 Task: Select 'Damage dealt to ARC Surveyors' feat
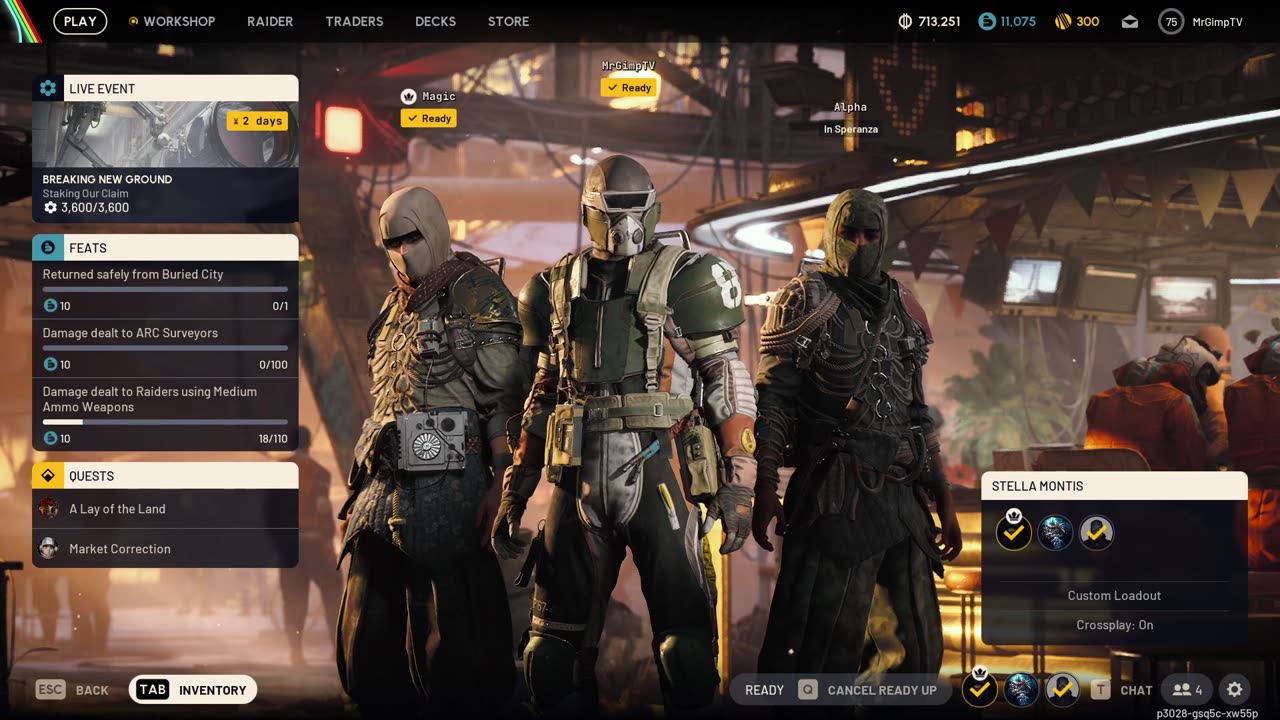[165, 348]
